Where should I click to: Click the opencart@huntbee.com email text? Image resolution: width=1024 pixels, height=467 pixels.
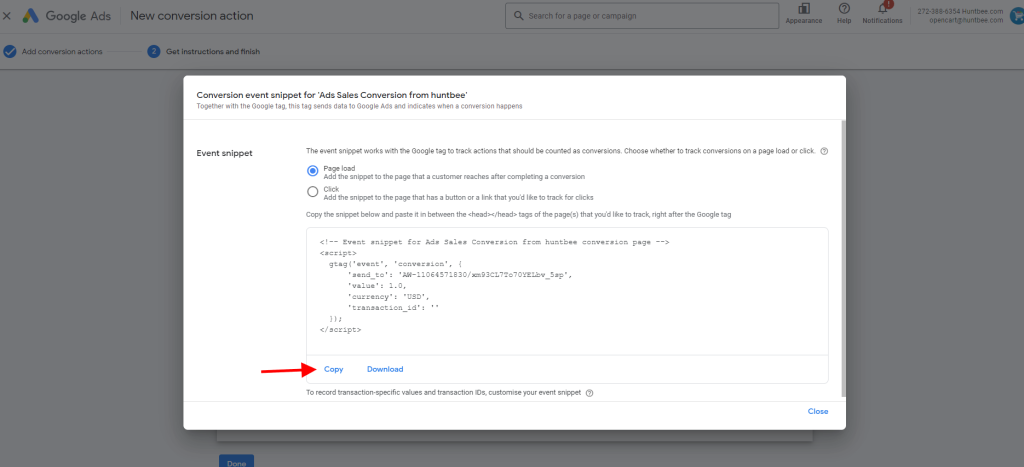(x=967, y=20)
